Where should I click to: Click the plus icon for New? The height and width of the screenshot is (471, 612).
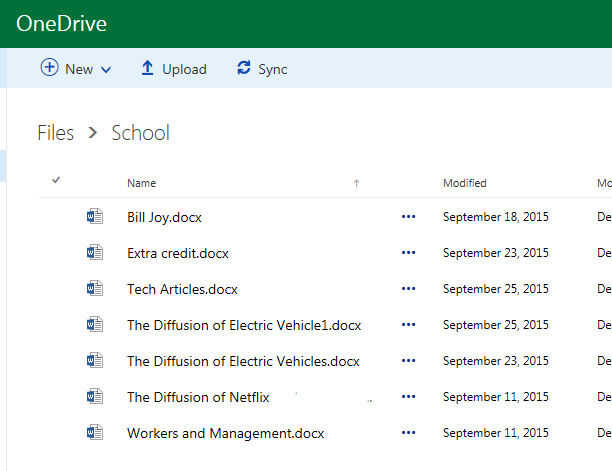click(x=49, y=68)
